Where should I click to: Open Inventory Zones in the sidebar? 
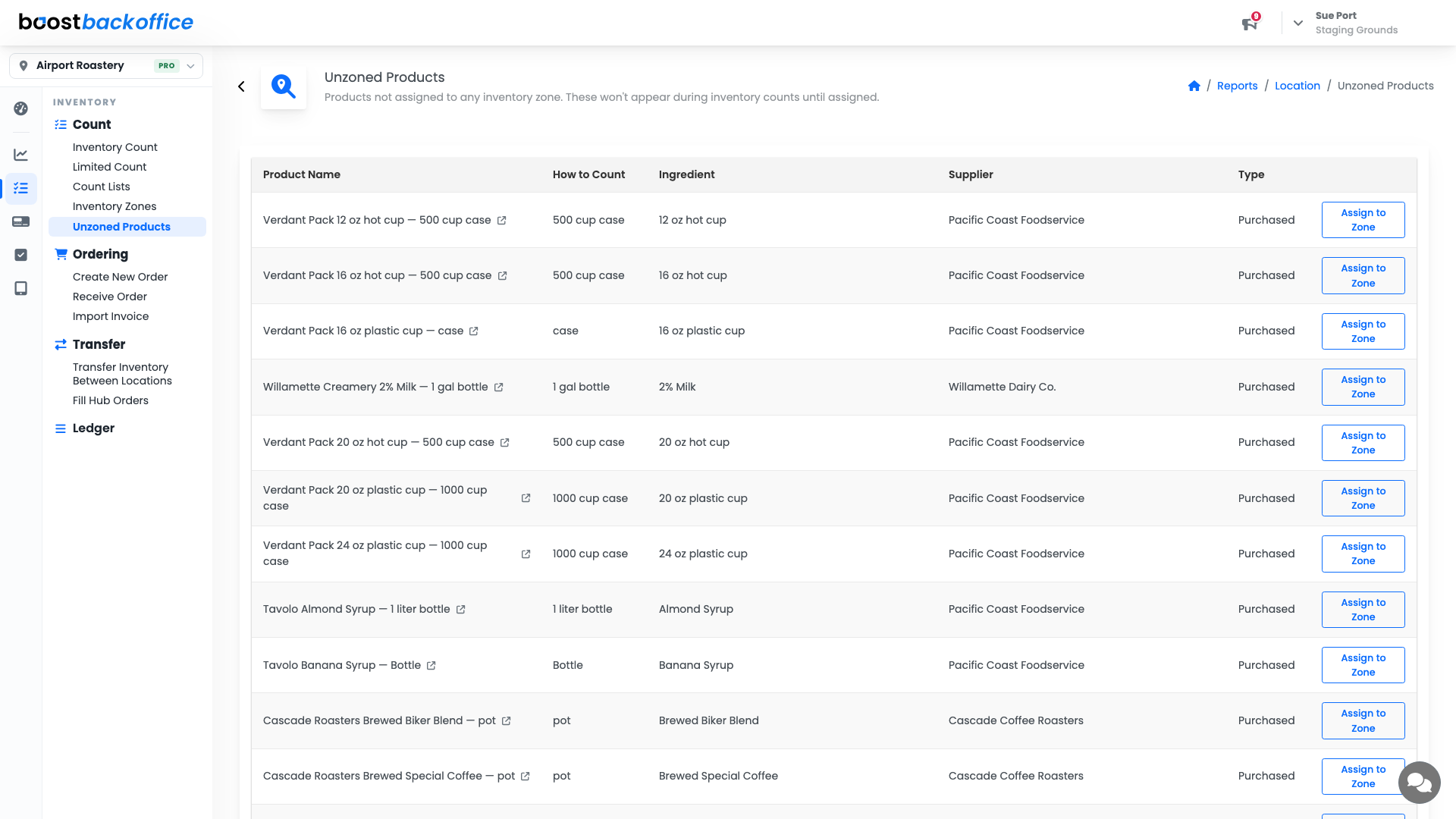115,206
